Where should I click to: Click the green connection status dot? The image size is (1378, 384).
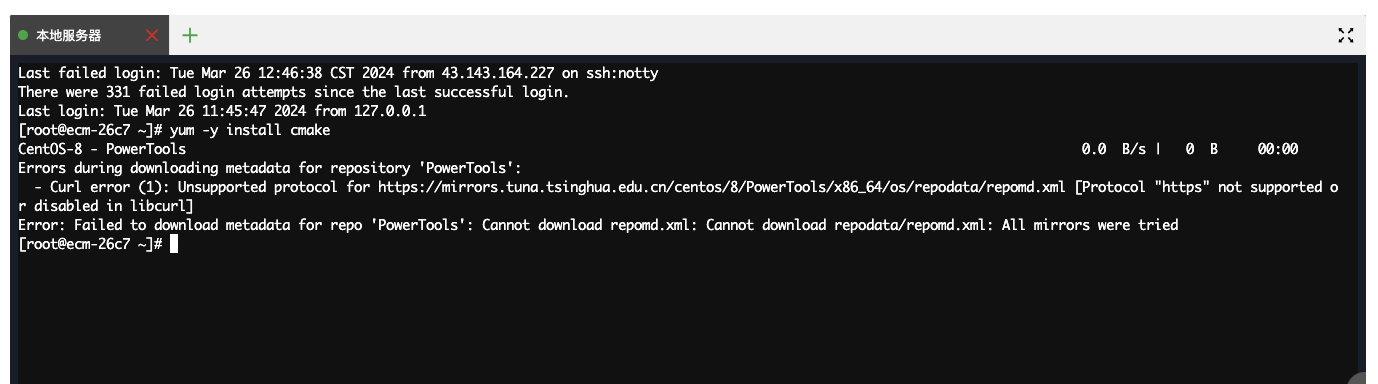coord(23,35)
